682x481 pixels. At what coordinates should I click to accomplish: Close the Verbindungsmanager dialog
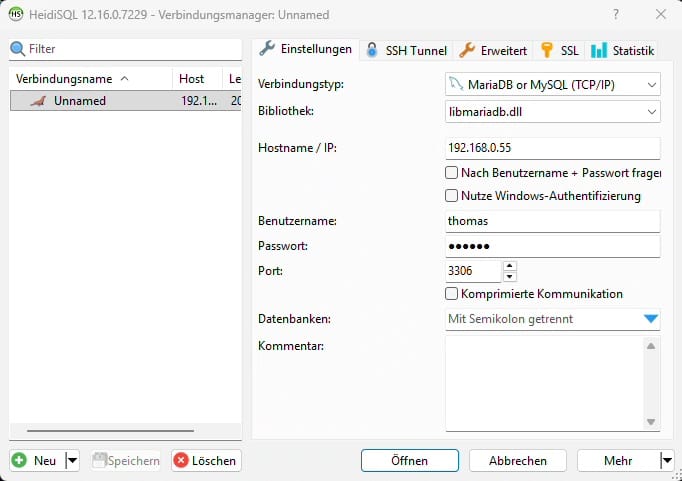tap(661, 14)
